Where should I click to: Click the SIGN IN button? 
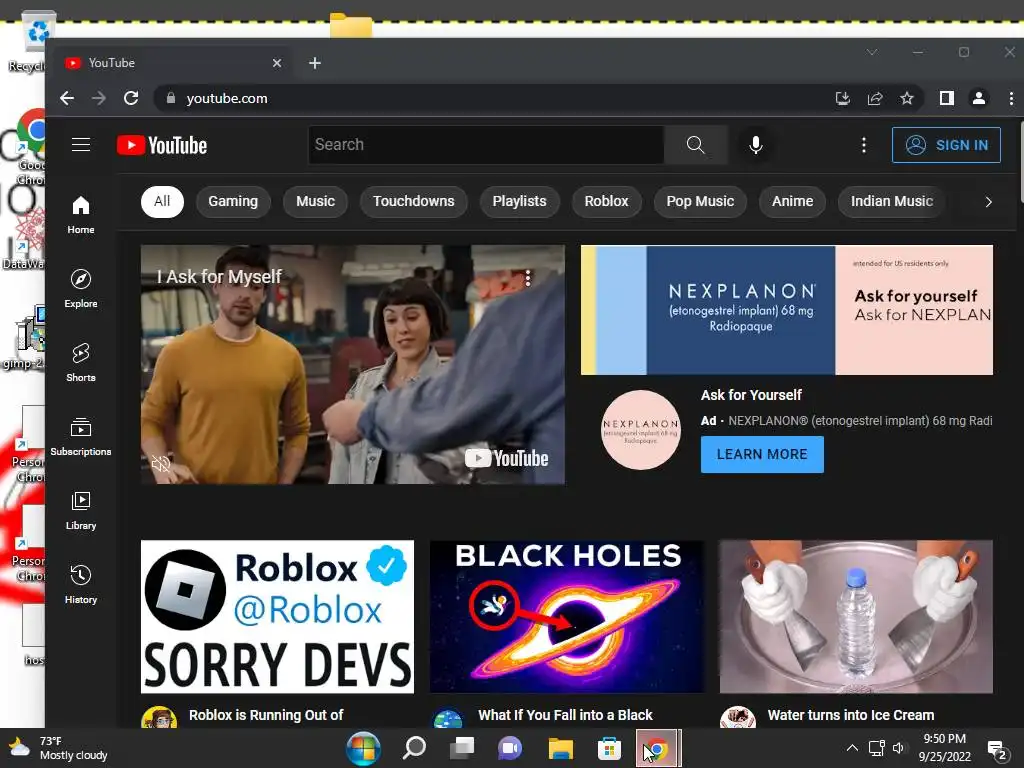[946, 145]
